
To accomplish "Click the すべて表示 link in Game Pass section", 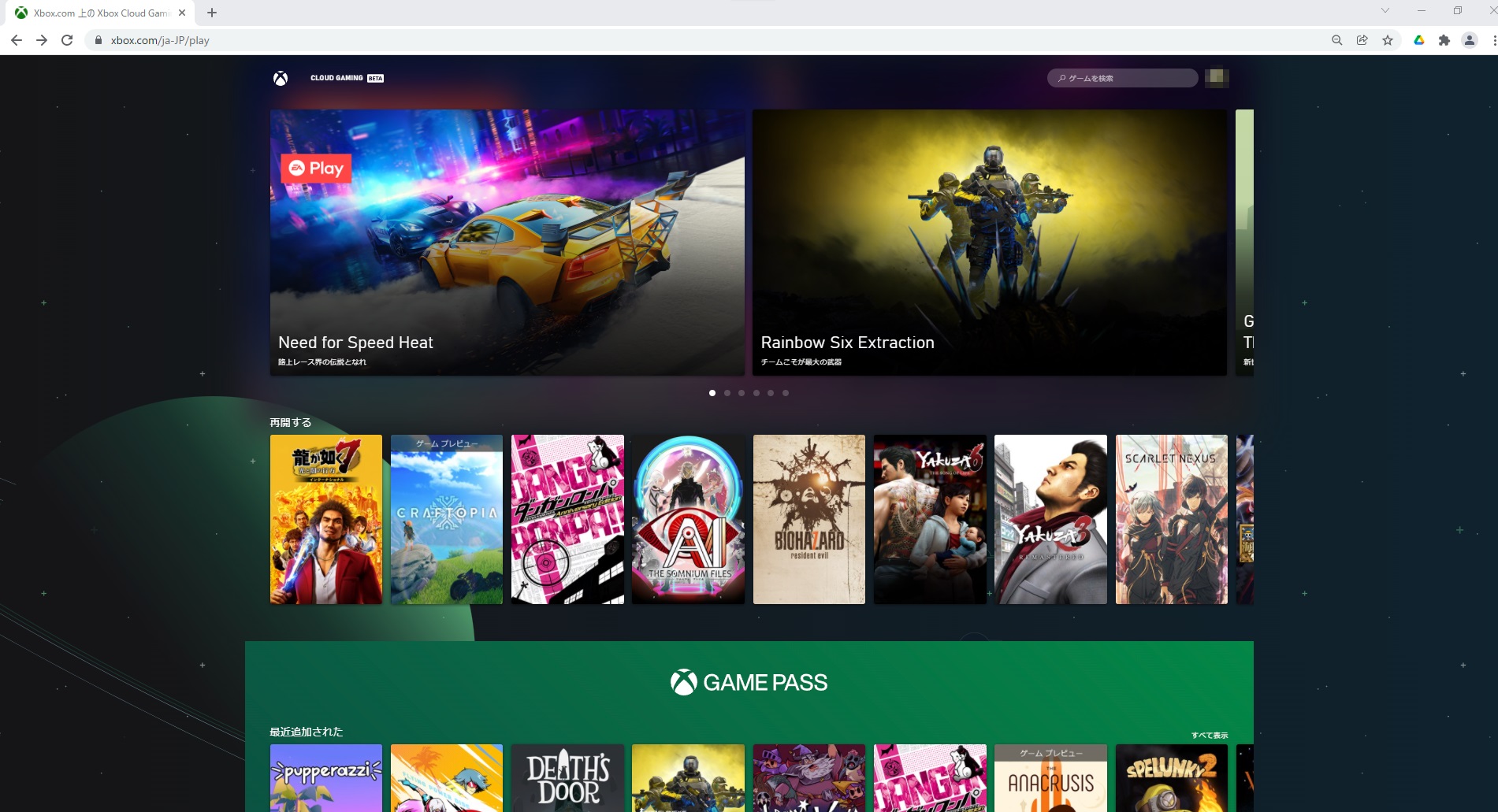I will [1210, 736].
